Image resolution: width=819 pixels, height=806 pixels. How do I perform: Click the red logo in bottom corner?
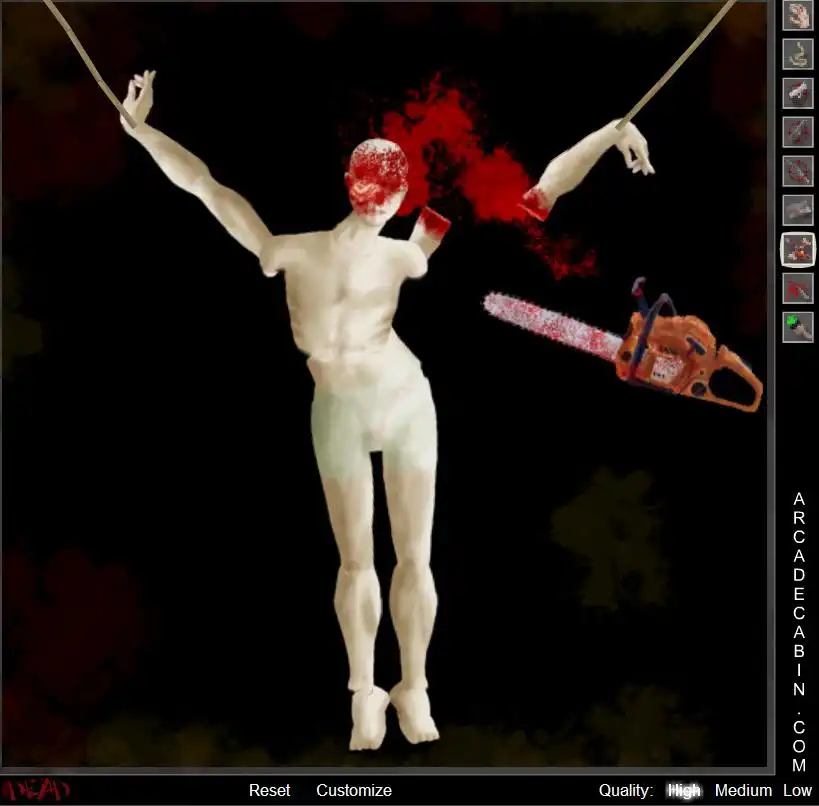(35, 790)
